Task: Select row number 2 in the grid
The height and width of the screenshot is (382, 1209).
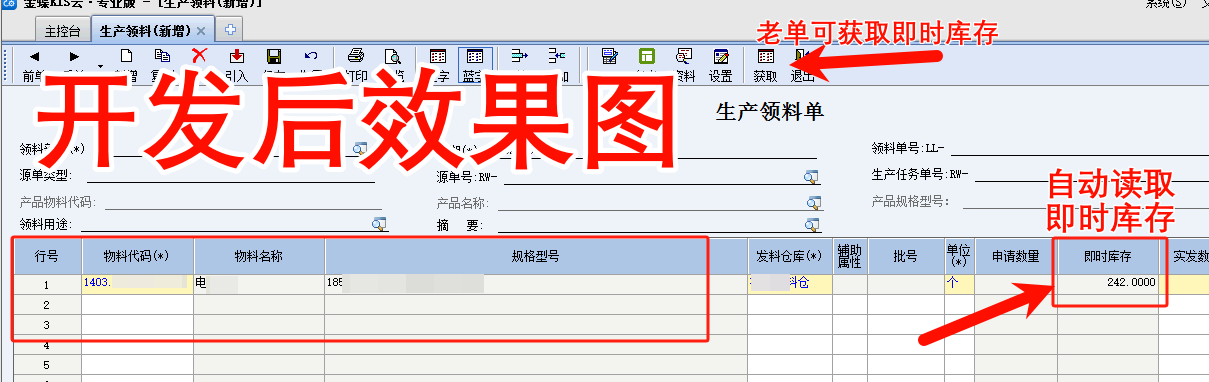Action: pos(47,305)
